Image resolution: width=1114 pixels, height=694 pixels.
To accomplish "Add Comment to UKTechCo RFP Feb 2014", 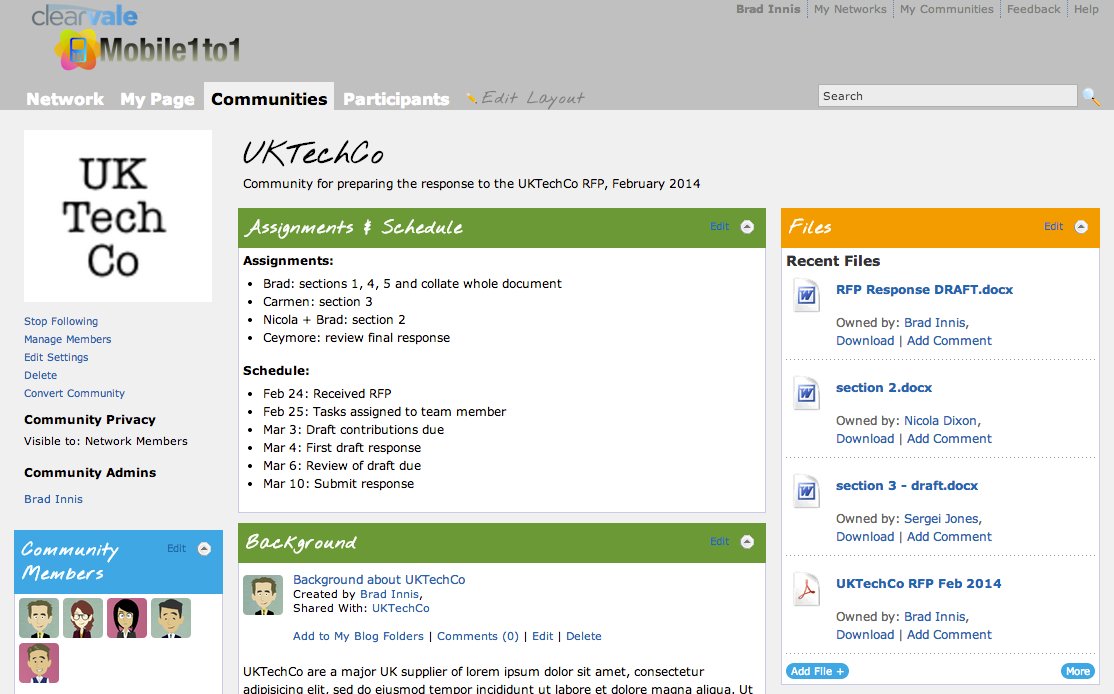I will coord(949,635).
